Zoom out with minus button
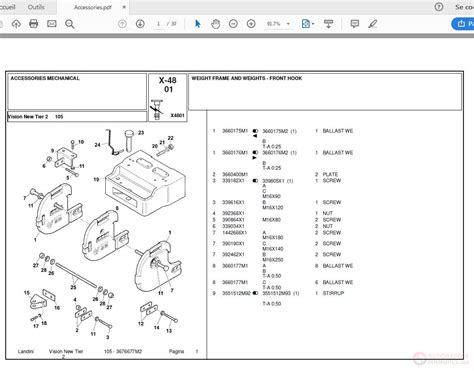Viewport: 474px width, 371px height. click(x=233, y=24)
